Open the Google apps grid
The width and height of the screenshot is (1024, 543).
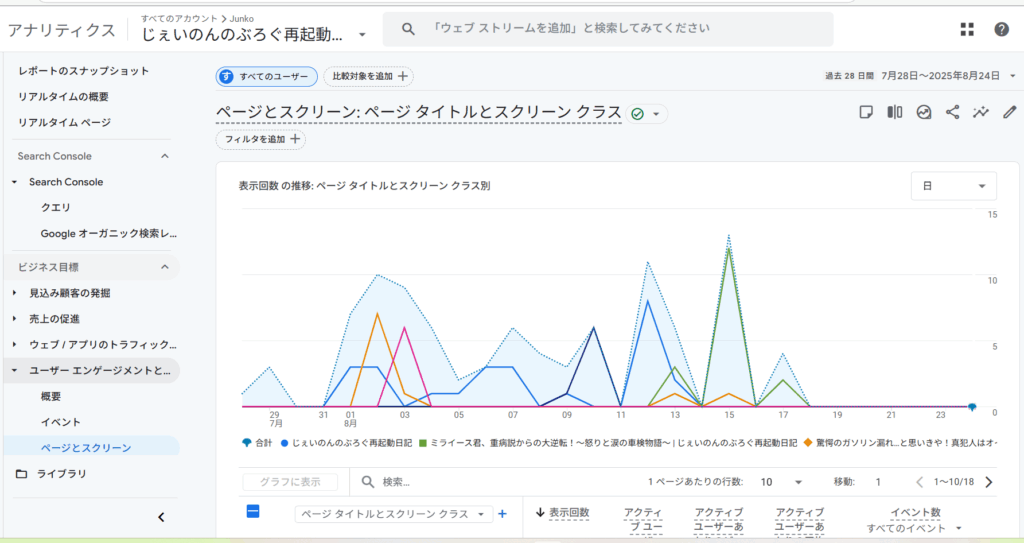click(x=967, y=30)
